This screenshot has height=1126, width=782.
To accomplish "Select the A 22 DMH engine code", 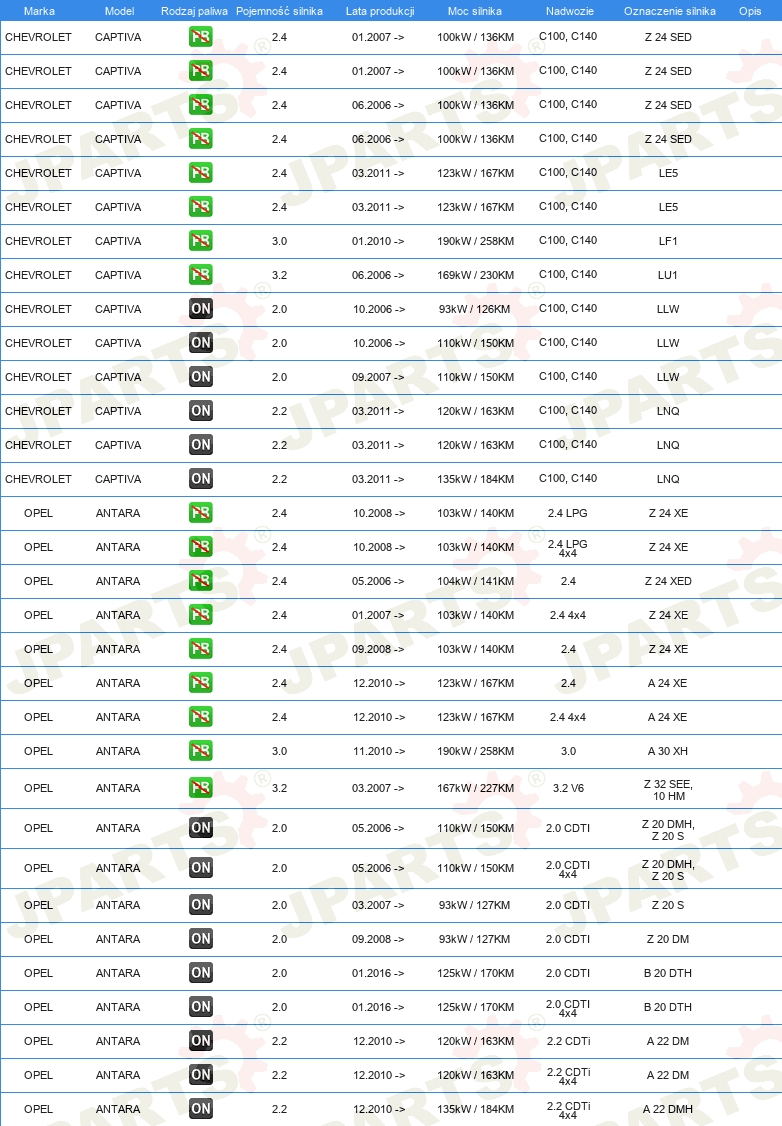I will [668, 1109].
